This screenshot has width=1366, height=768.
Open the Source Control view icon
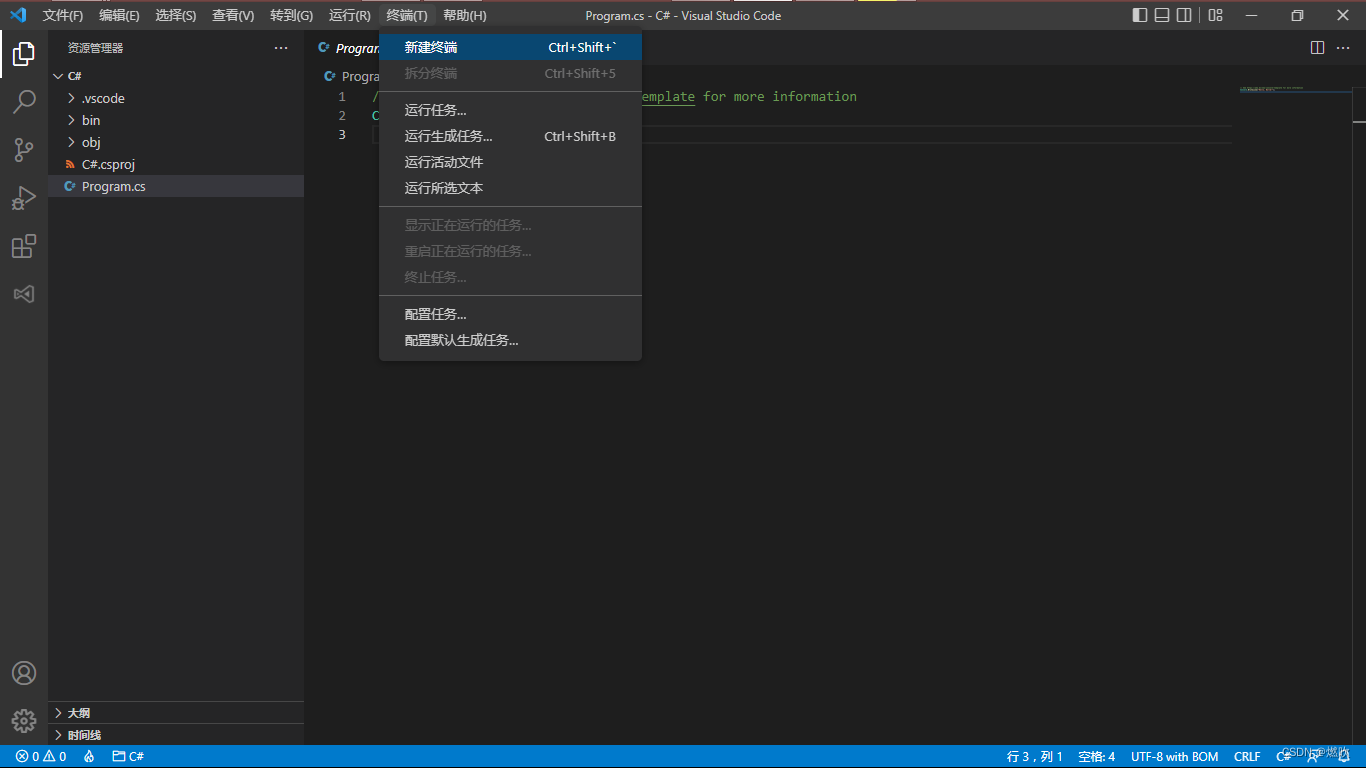click(x=24, y=150)
